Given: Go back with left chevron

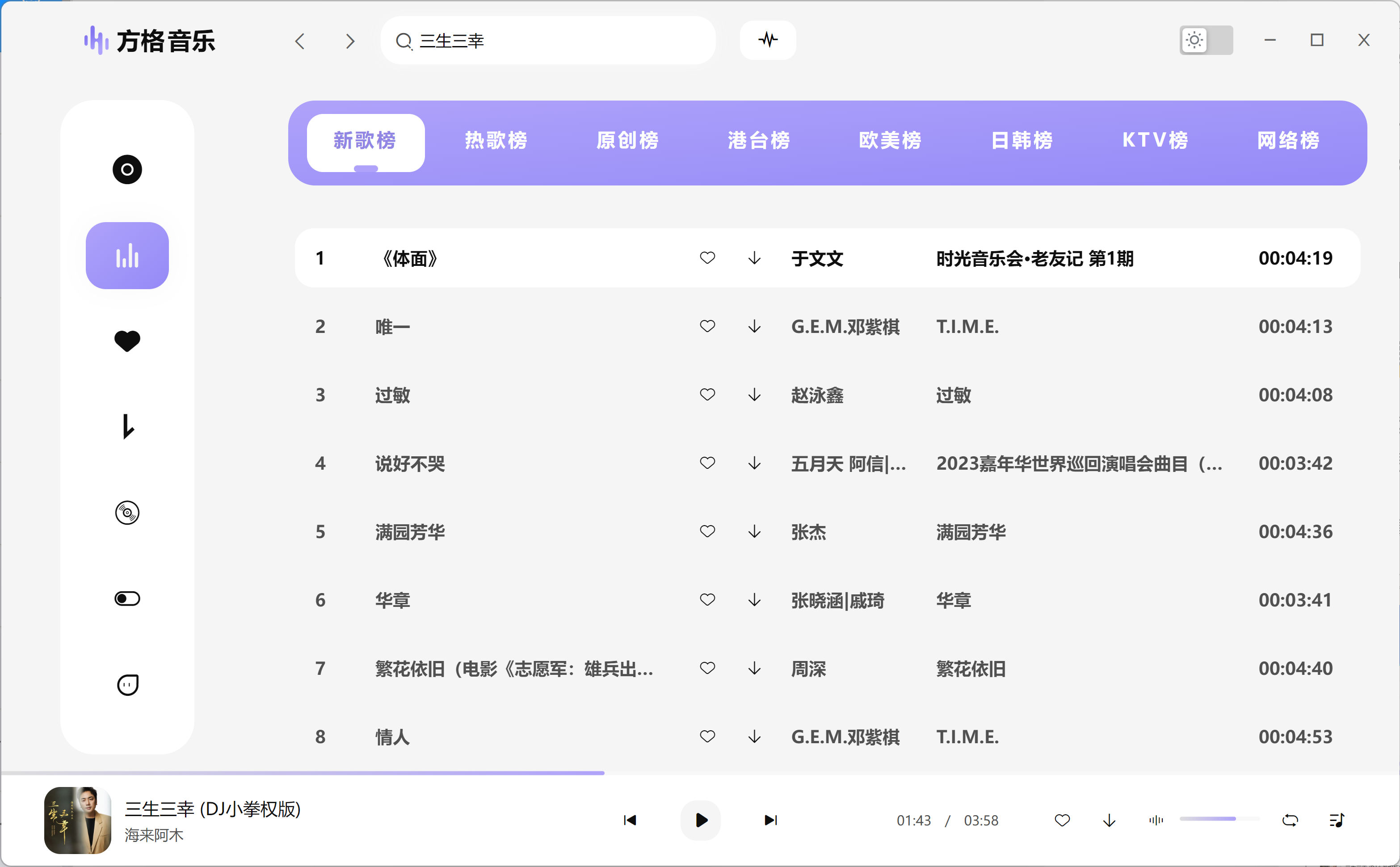Looking at the screenshot, I should pyautogui.click(x=300, y=41).
